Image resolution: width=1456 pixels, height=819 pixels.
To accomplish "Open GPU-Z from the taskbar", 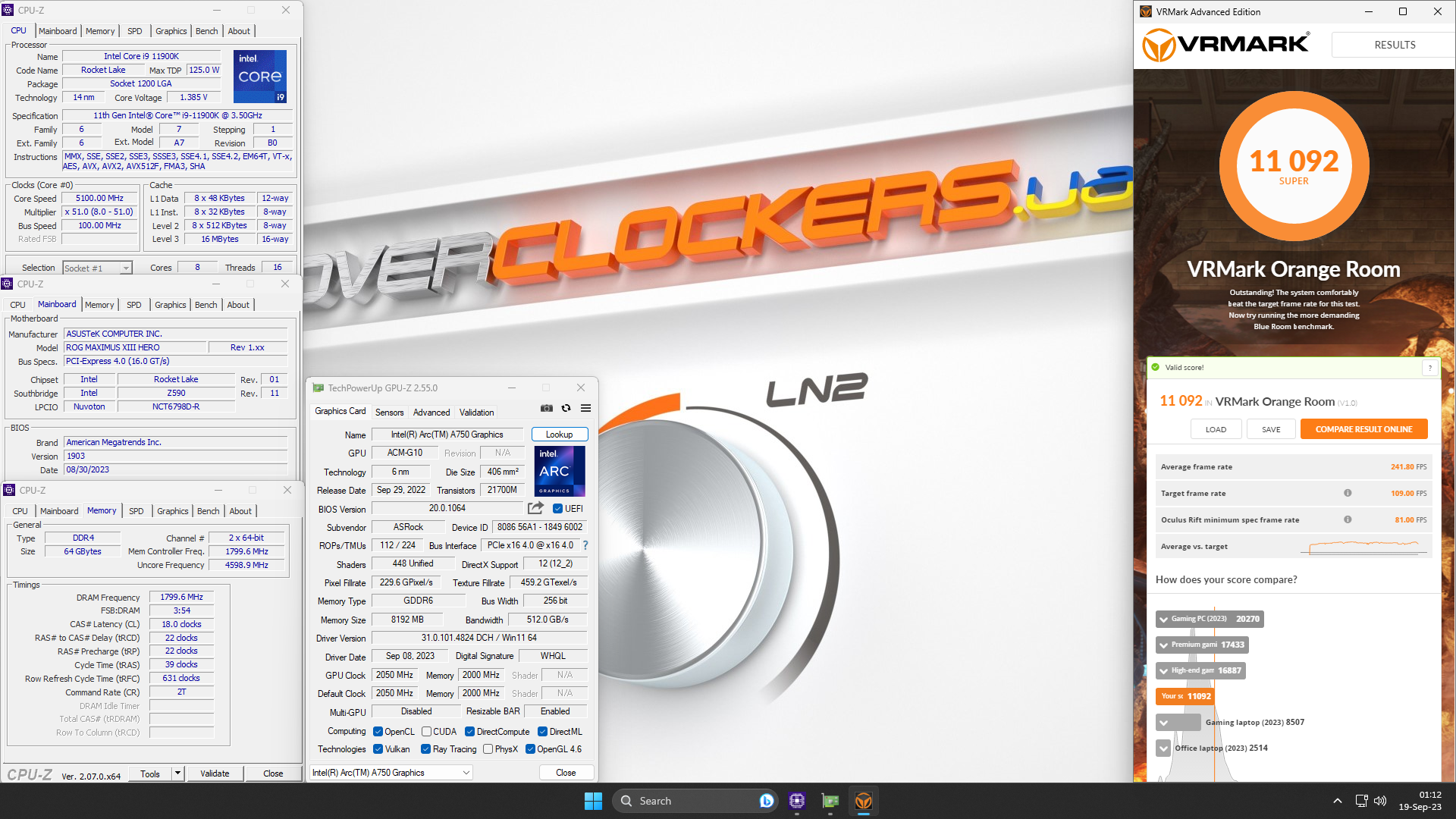I will pyautogui.click(x=830, y=801).
